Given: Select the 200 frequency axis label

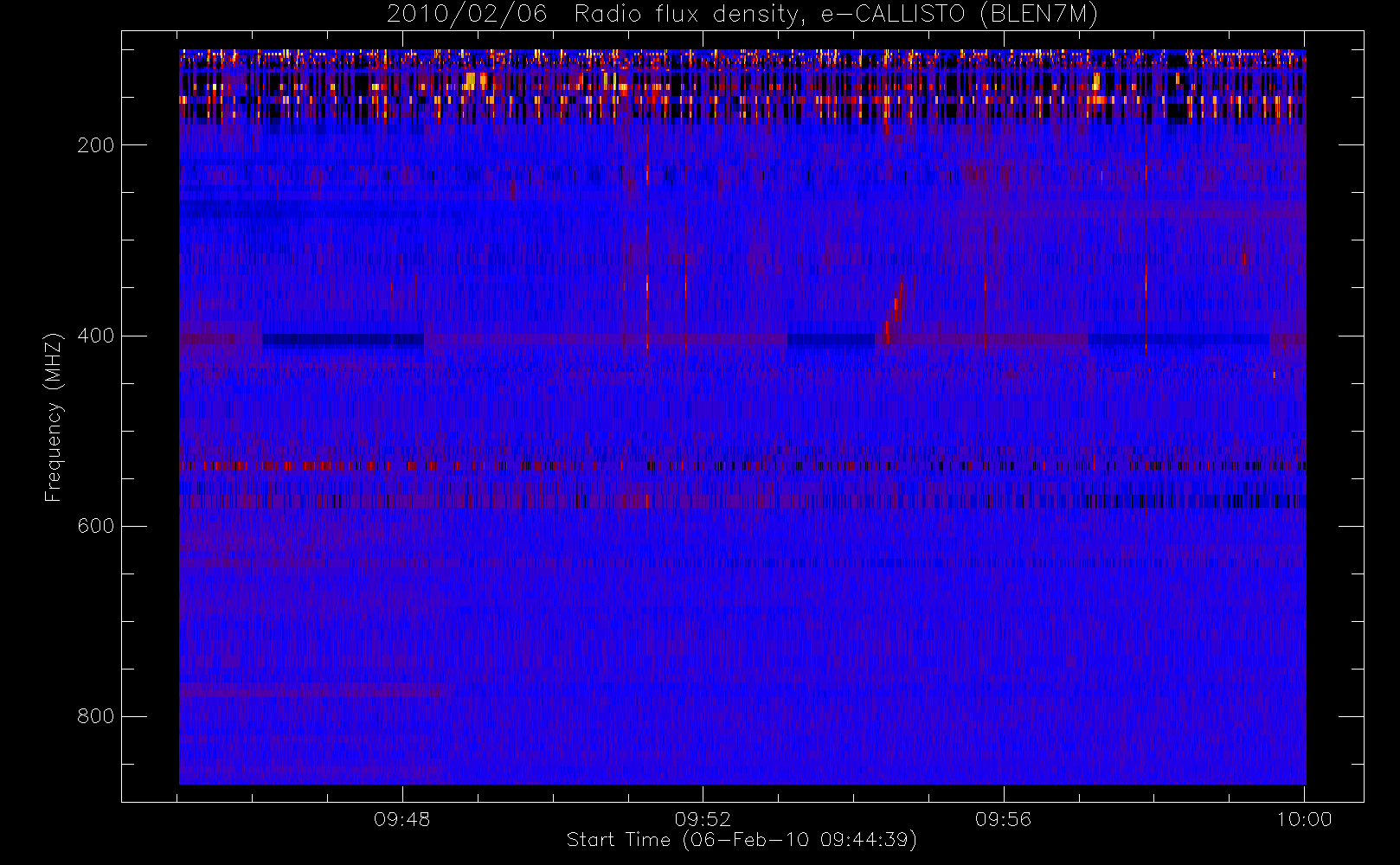Looking at the screenshot, I should tap(95, 145).
